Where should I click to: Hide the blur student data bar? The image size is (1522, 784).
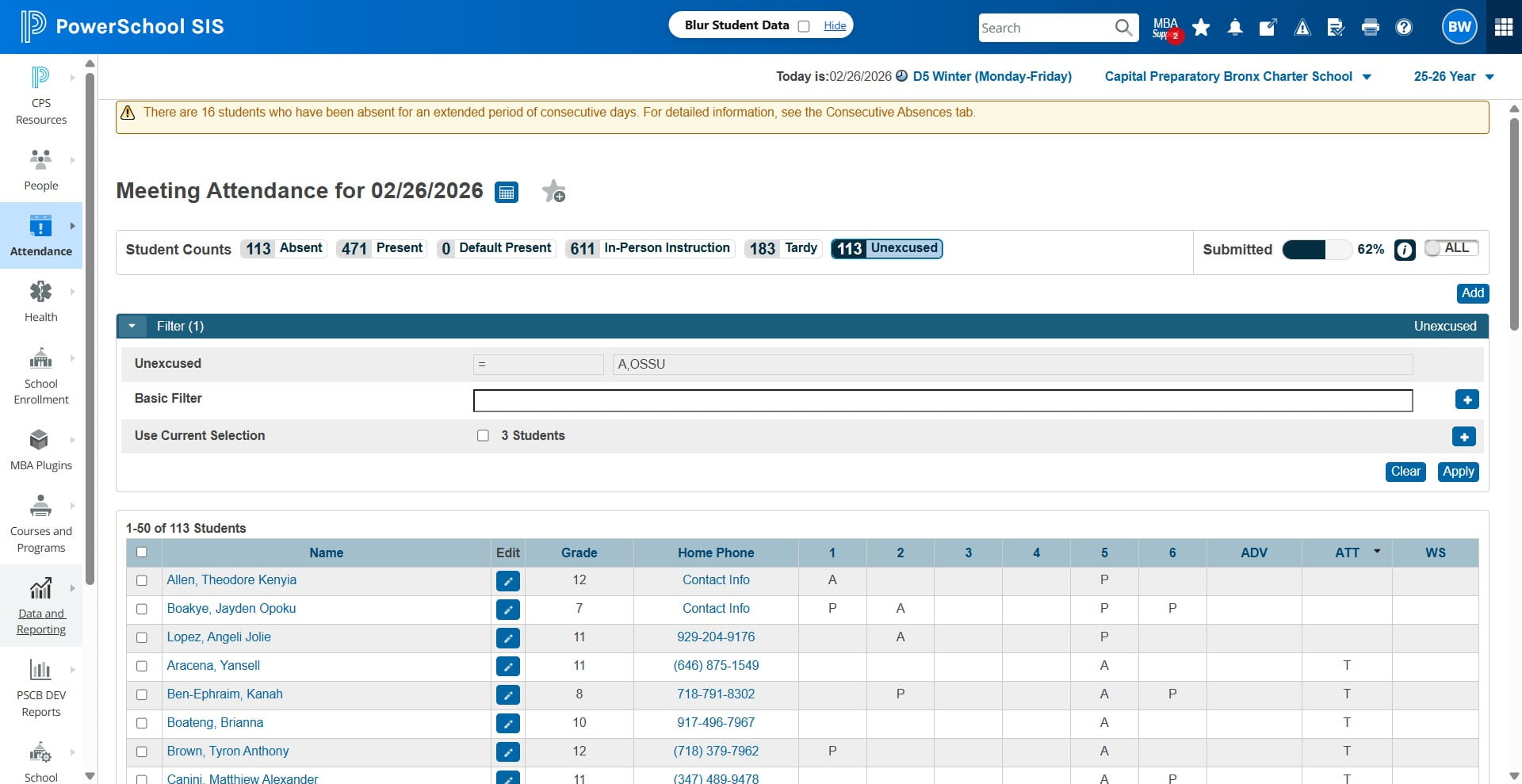click(835, 26)
